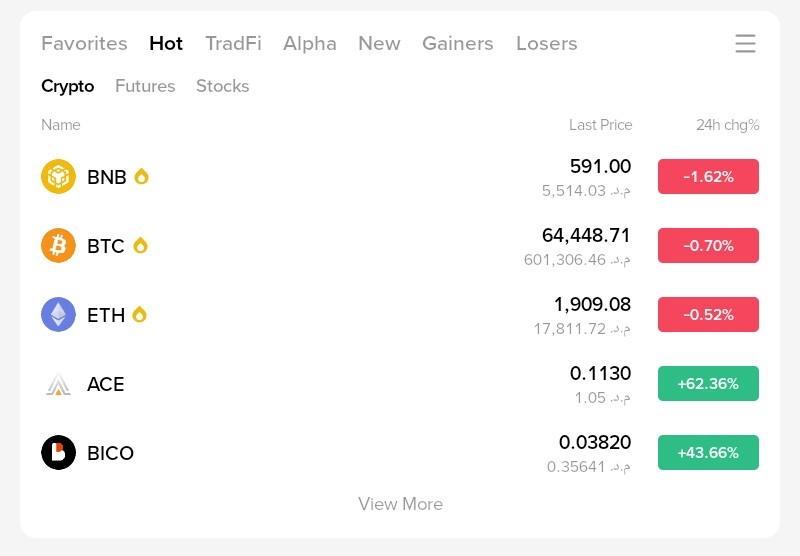Viewport: 800px width, 556px height.
Task: Click the Ethereum diamond logo icon
Action: (58, 314)
